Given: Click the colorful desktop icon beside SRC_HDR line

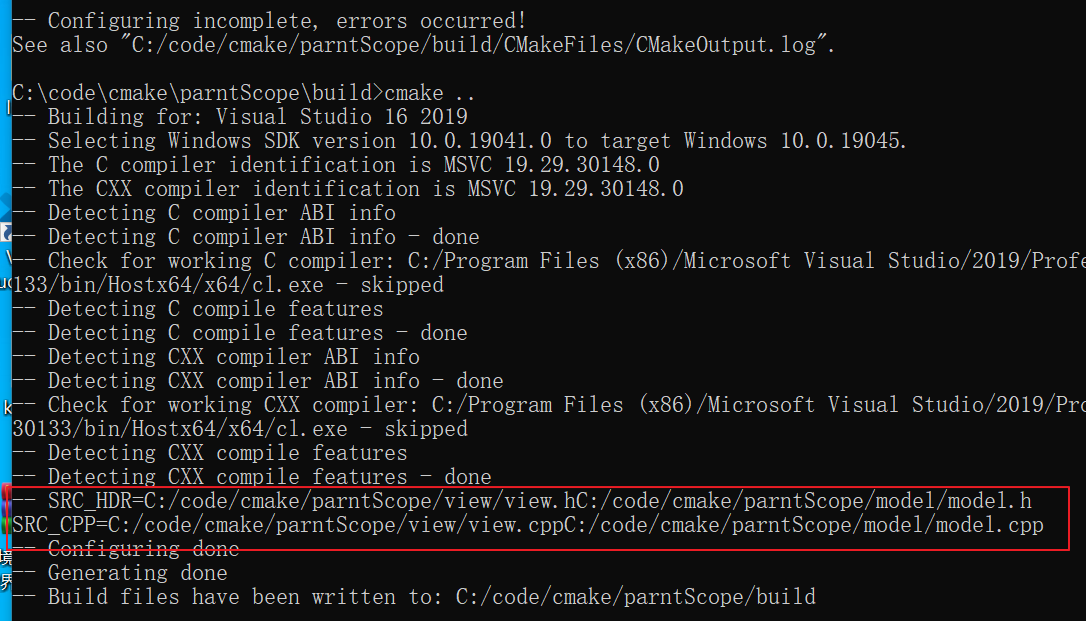Looking at the screenshot, I should (6, 509).
